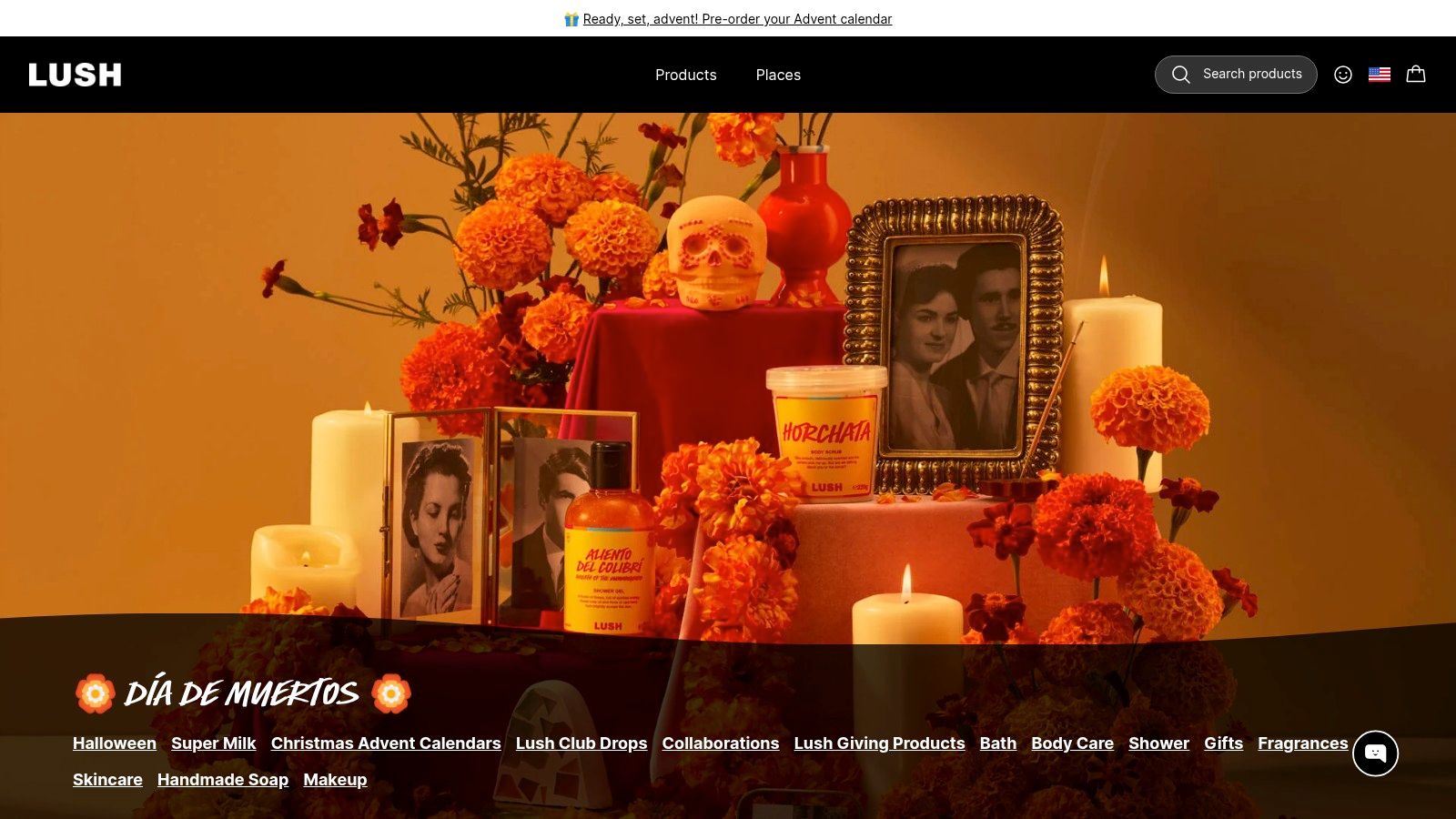Browse the Makeup category
Viewport: 1456px width, 819px height.
335,780
